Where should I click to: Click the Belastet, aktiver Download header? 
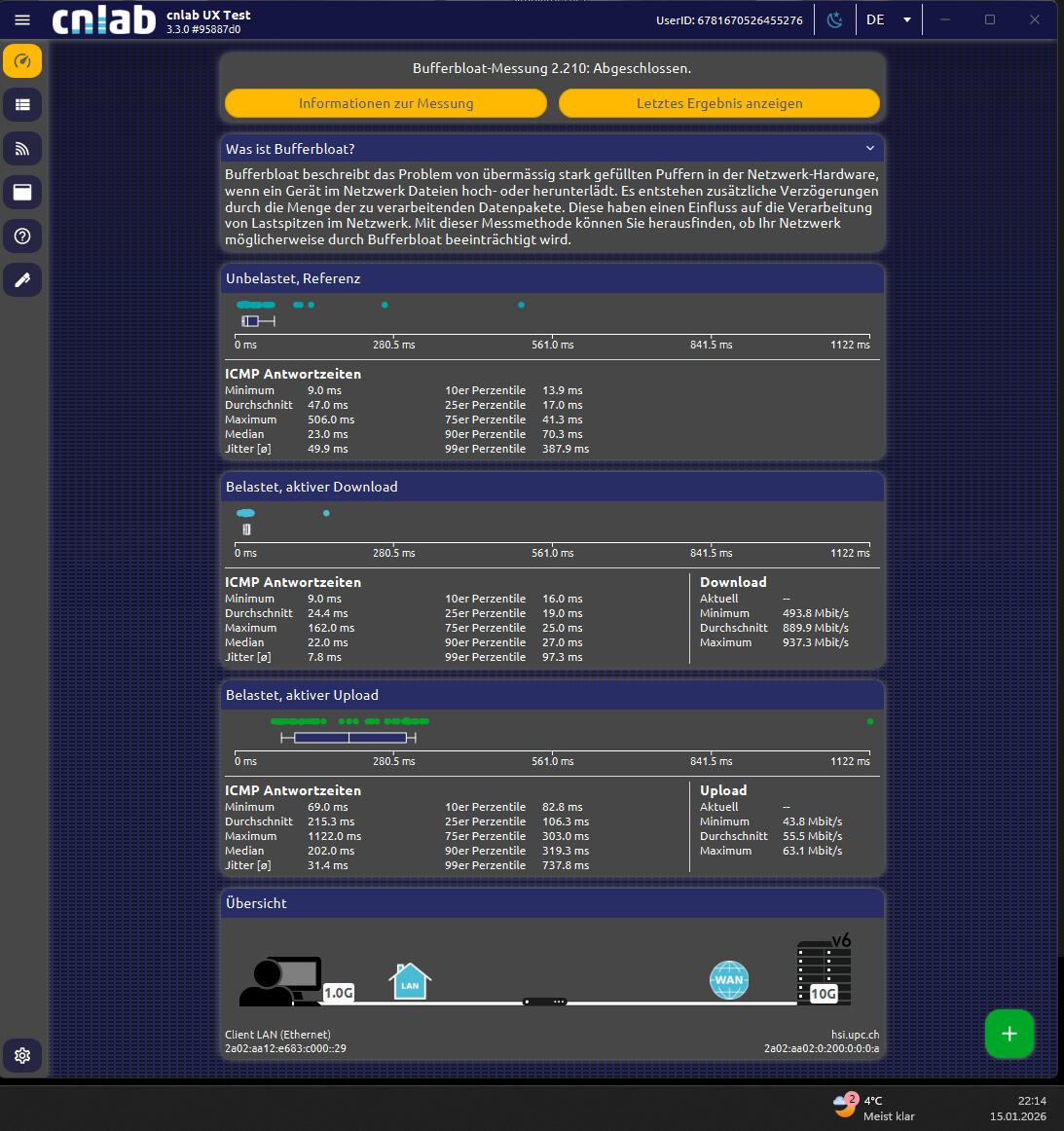pyautogui.click(x=553, y=487)
